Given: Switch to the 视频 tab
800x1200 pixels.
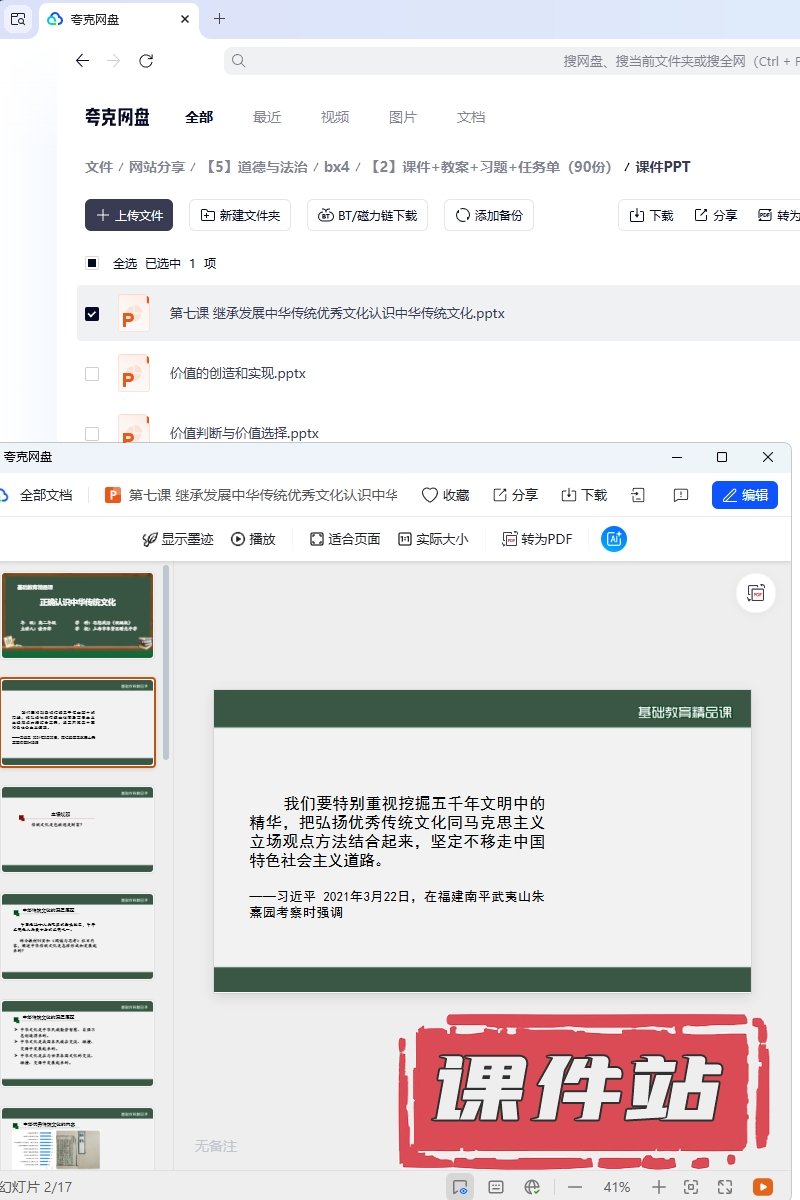Looking at the screenshot, I should pos(335,117).
